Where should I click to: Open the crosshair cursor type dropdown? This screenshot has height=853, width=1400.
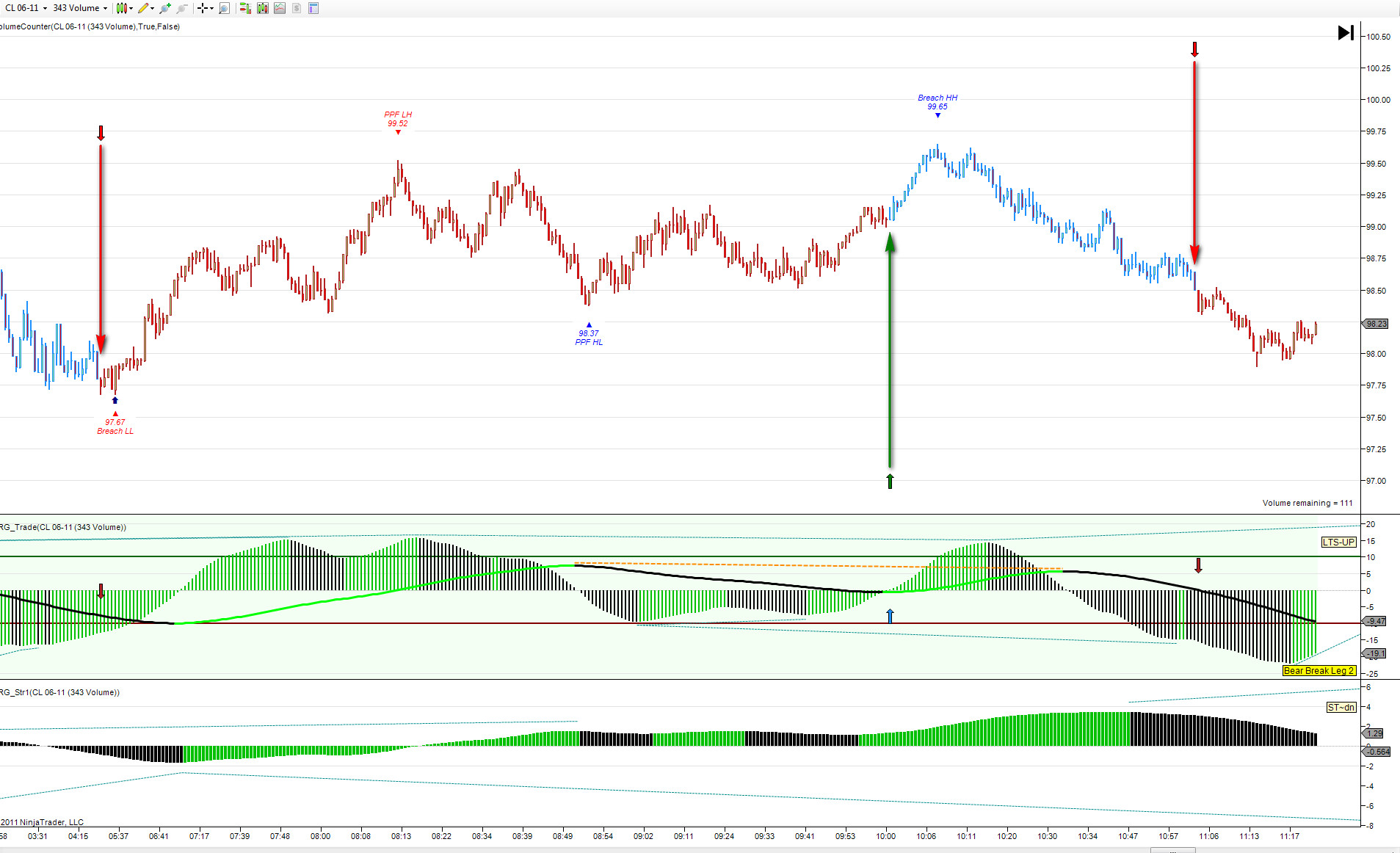click(x=205, y=8)
